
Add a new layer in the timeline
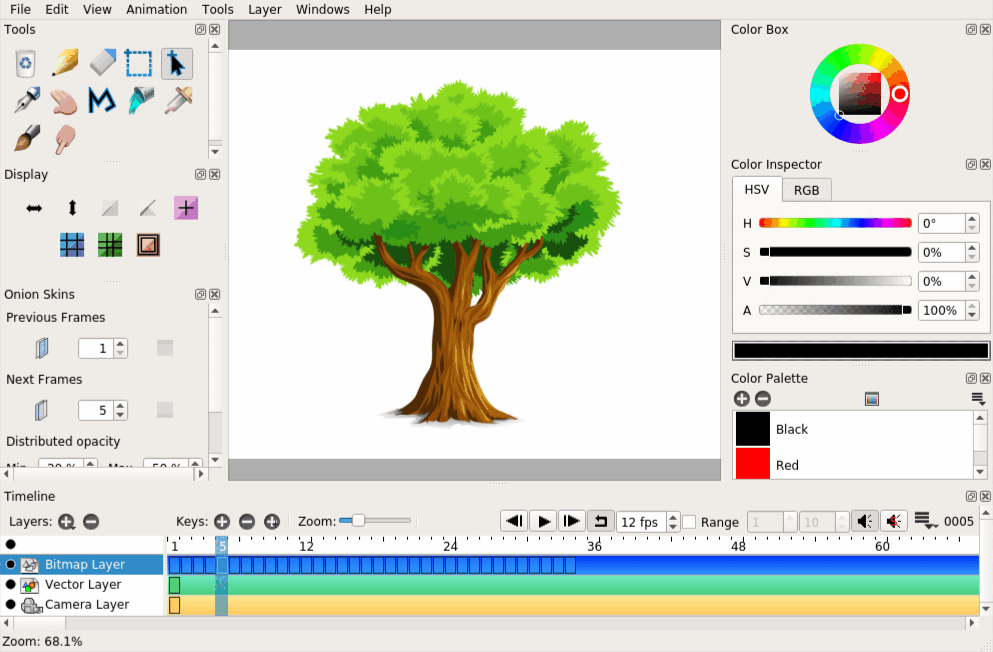pos(66,521)
